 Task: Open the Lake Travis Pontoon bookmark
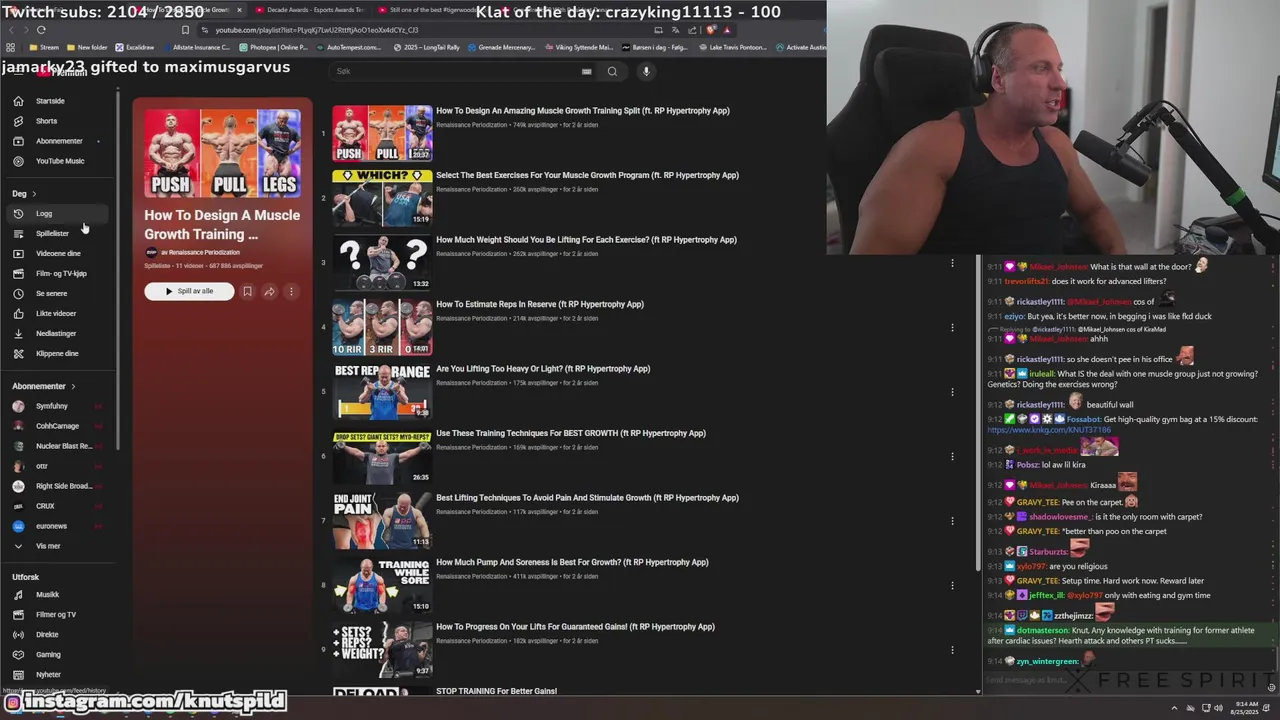(735, 47)
